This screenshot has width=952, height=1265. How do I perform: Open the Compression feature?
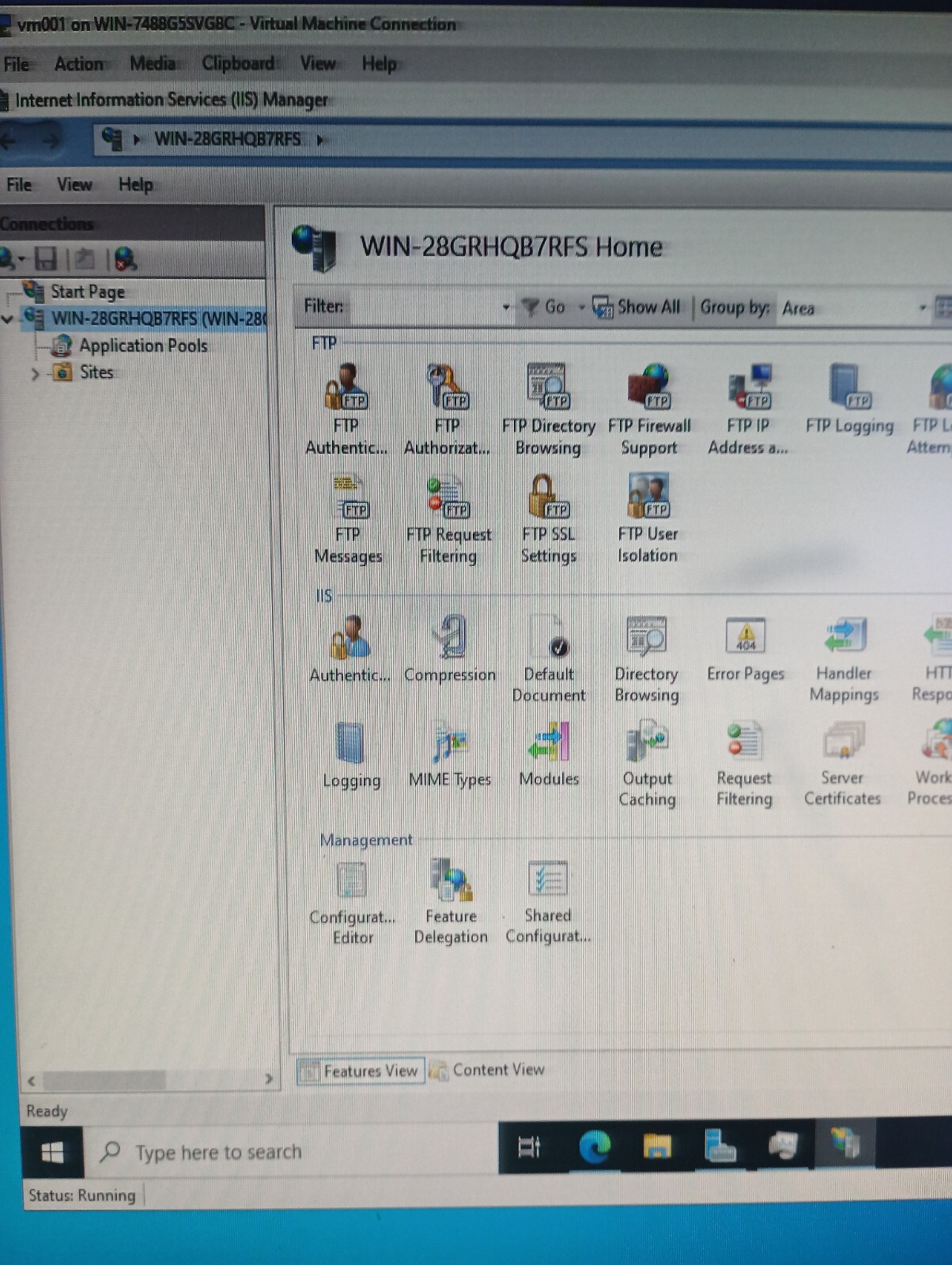(450, 649)
